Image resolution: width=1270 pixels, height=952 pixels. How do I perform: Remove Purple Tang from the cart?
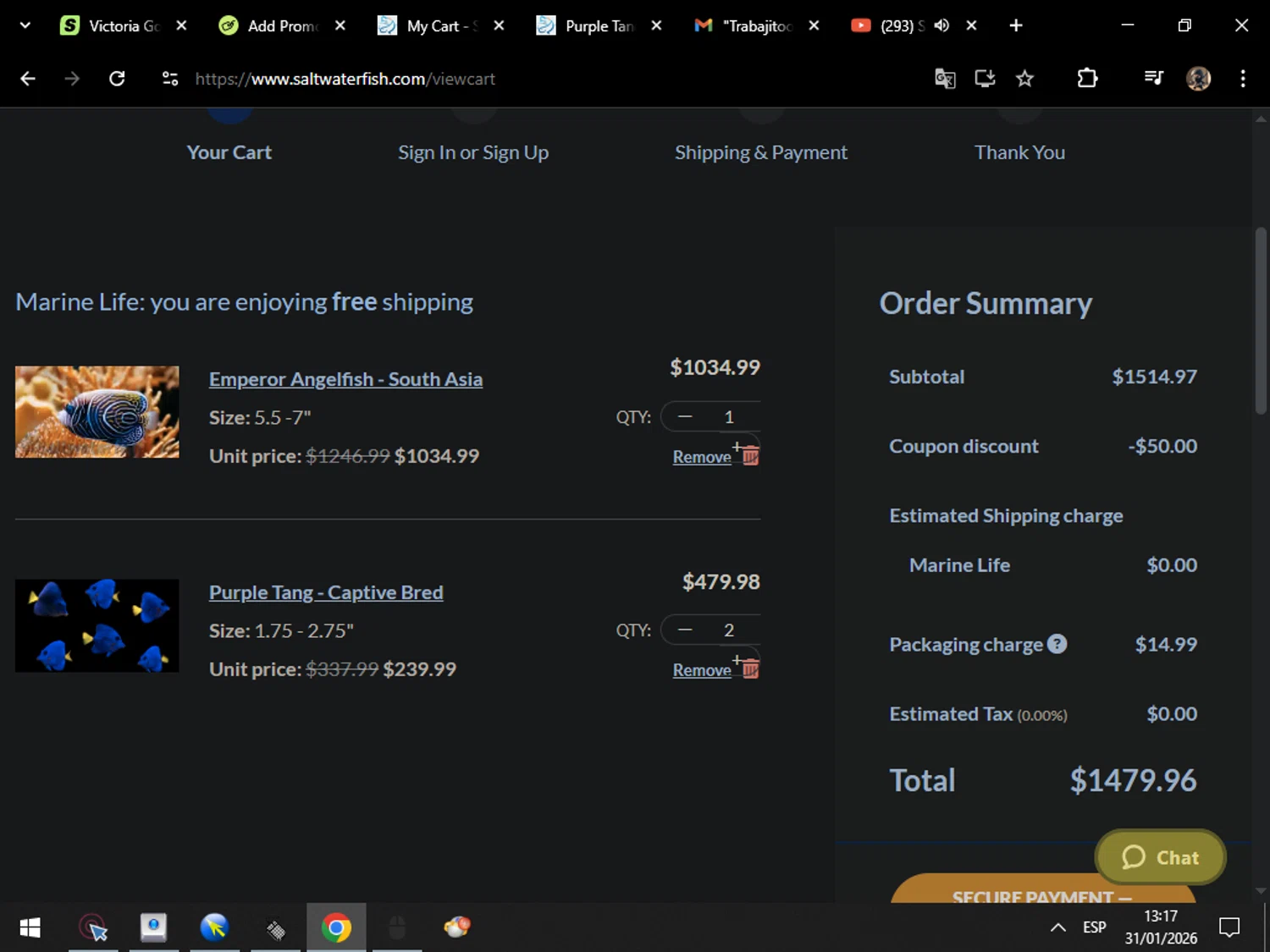tap(702, 670)
